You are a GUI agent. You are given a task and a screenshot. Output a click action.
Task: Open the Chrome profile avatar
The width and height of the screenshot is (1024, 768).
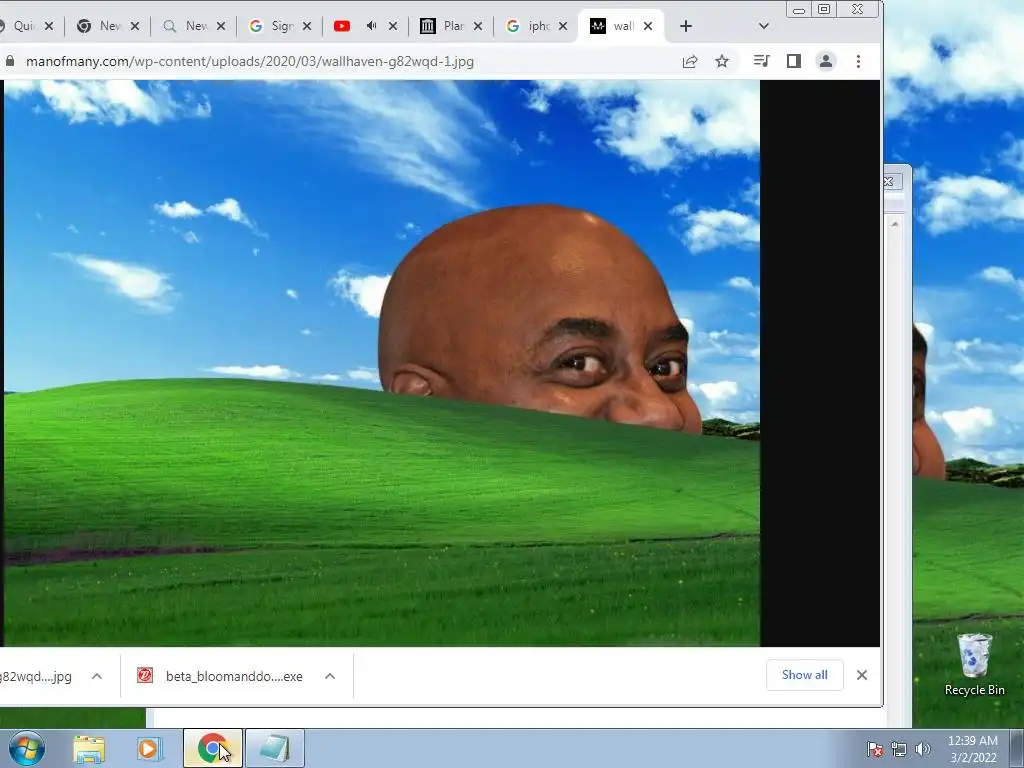(x=825, y=61)
